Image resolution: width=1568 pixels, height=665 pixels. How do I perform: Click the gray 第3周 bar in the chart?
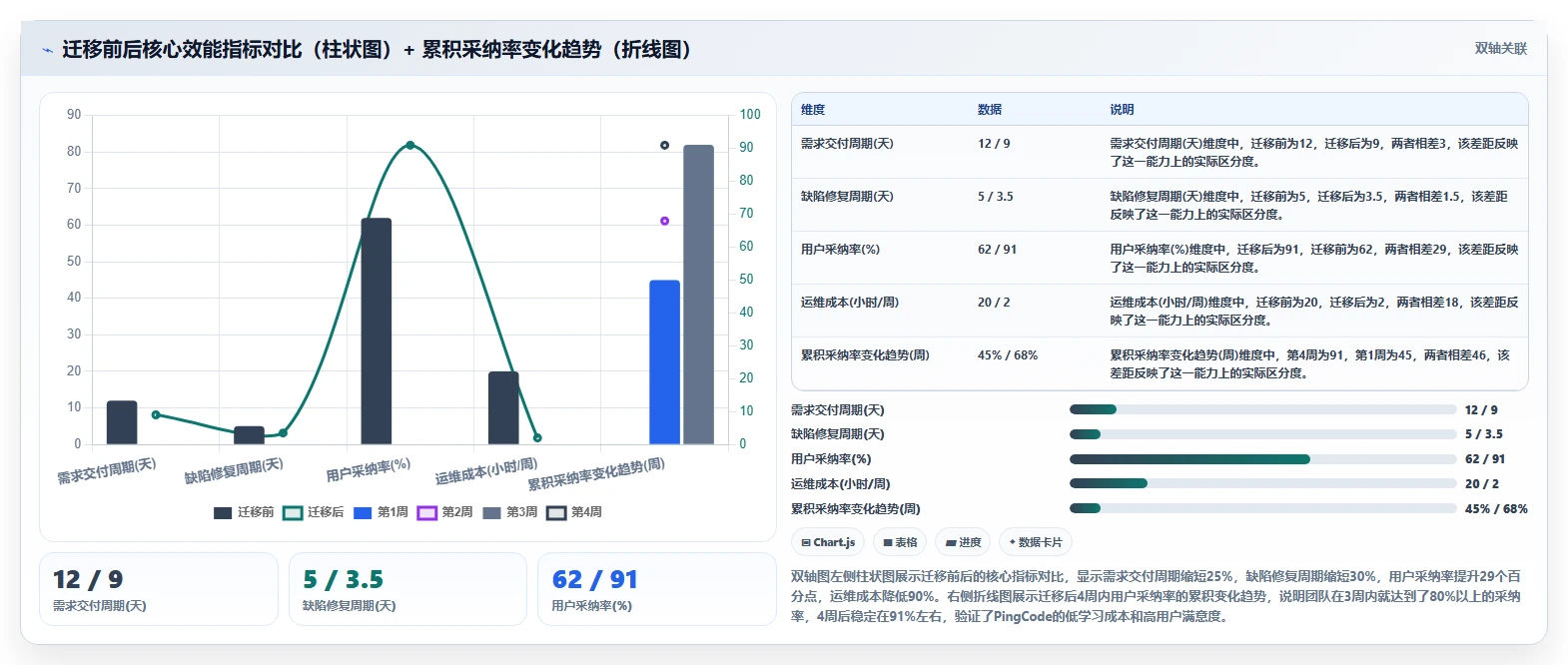[699, 295]
